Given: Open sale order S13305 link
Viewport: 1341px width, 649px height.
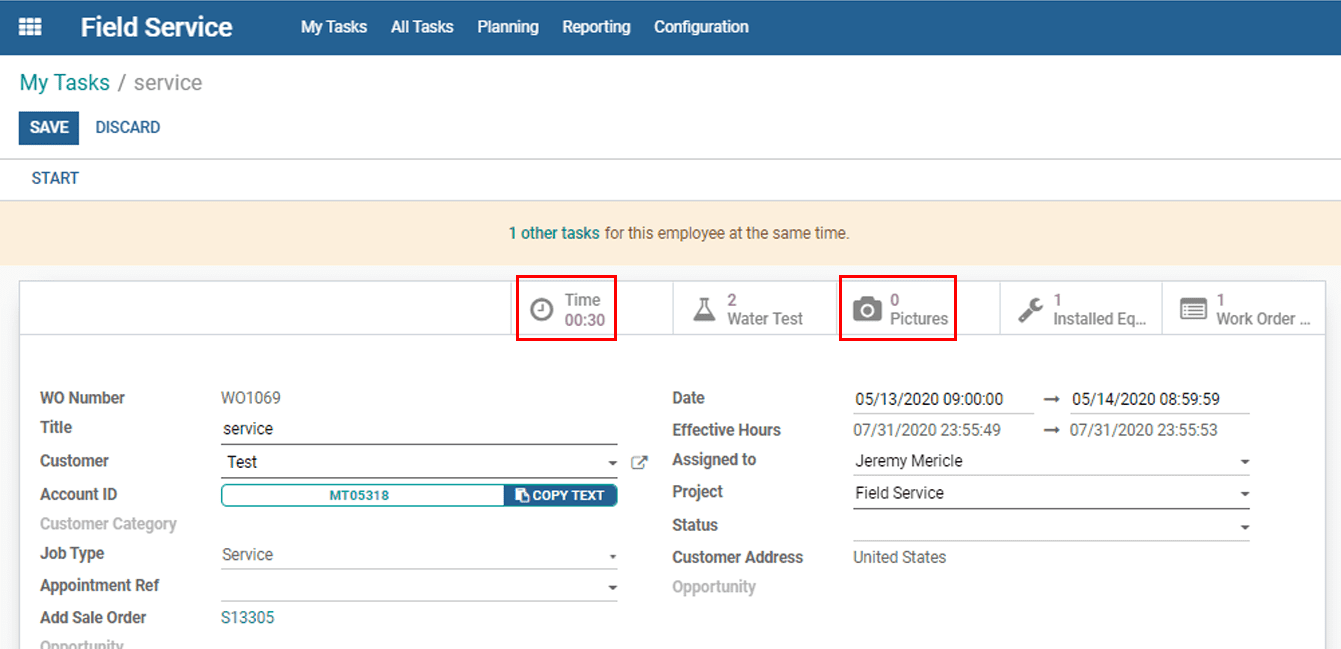Looking at the screenshot, I should [247, 618].
